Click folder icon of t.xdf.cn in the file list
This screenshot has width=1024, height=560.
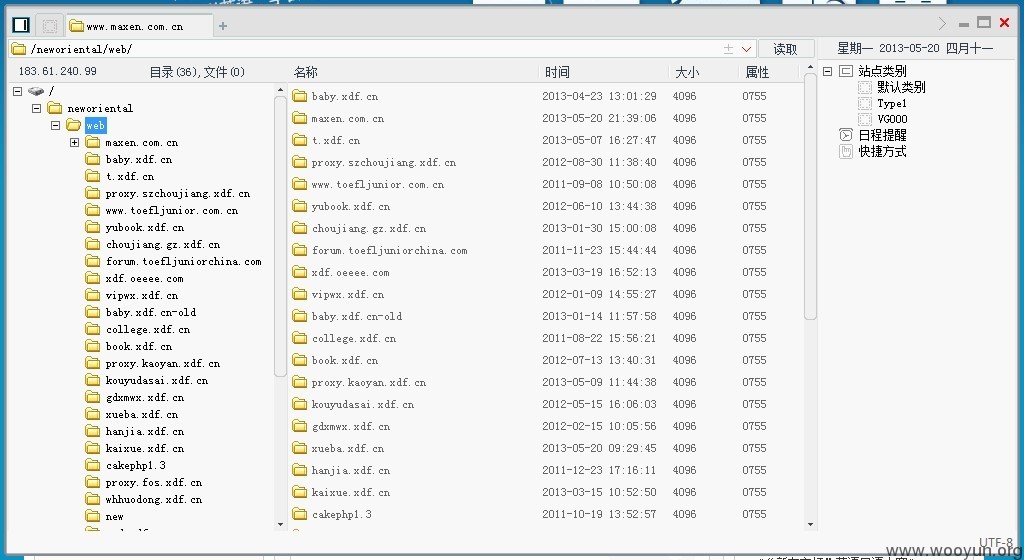[300, 140]
